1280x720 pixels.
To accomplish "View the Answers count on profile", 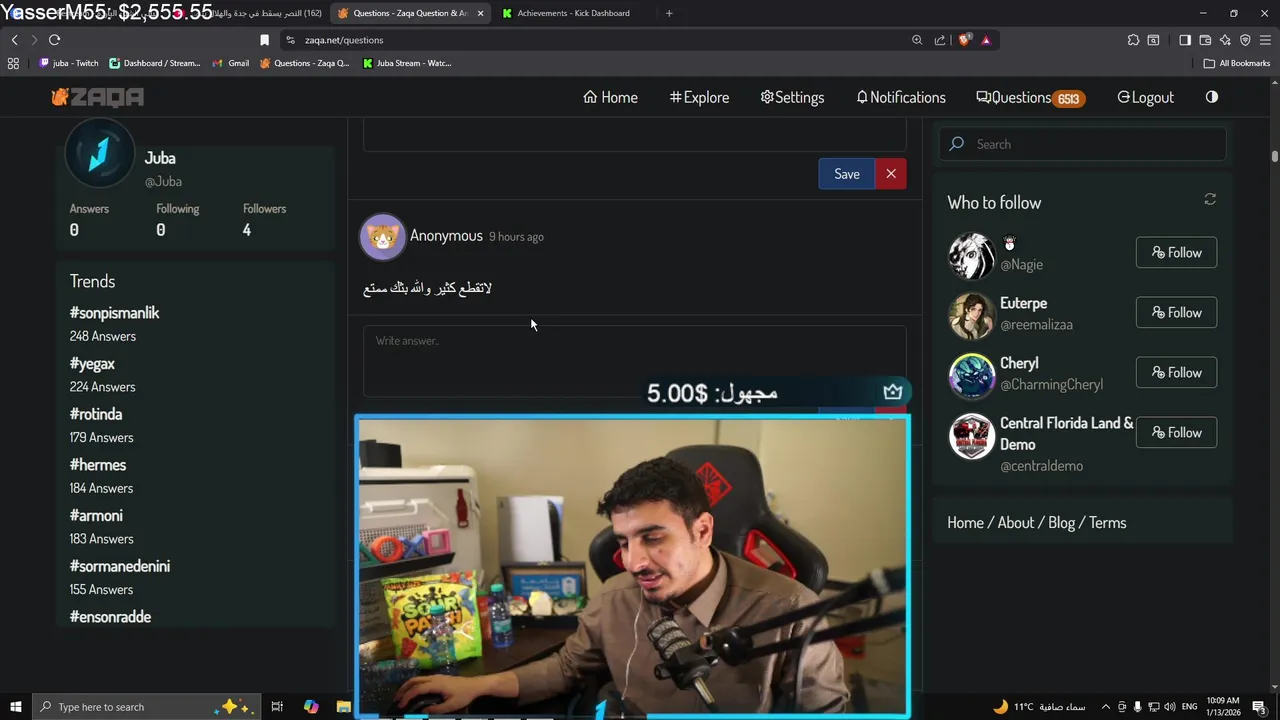I will tap(89, 220).
